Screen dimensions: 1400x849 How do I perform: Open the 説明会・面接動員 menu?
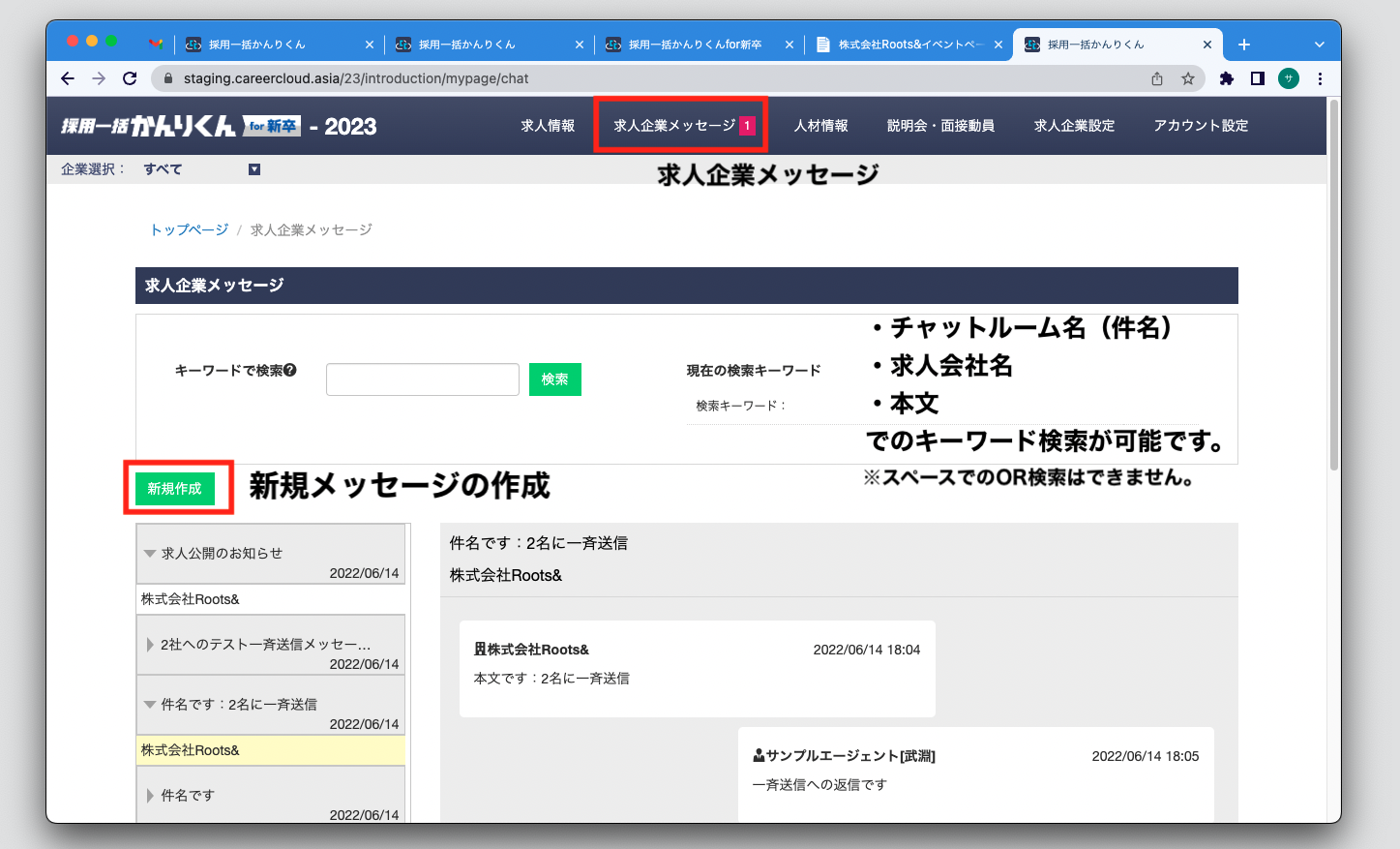(x=939, y=125)
